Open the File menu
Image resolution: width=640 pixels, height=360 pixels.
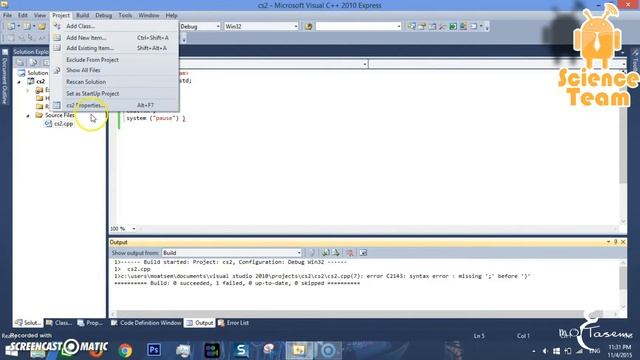tap(7, 16)
